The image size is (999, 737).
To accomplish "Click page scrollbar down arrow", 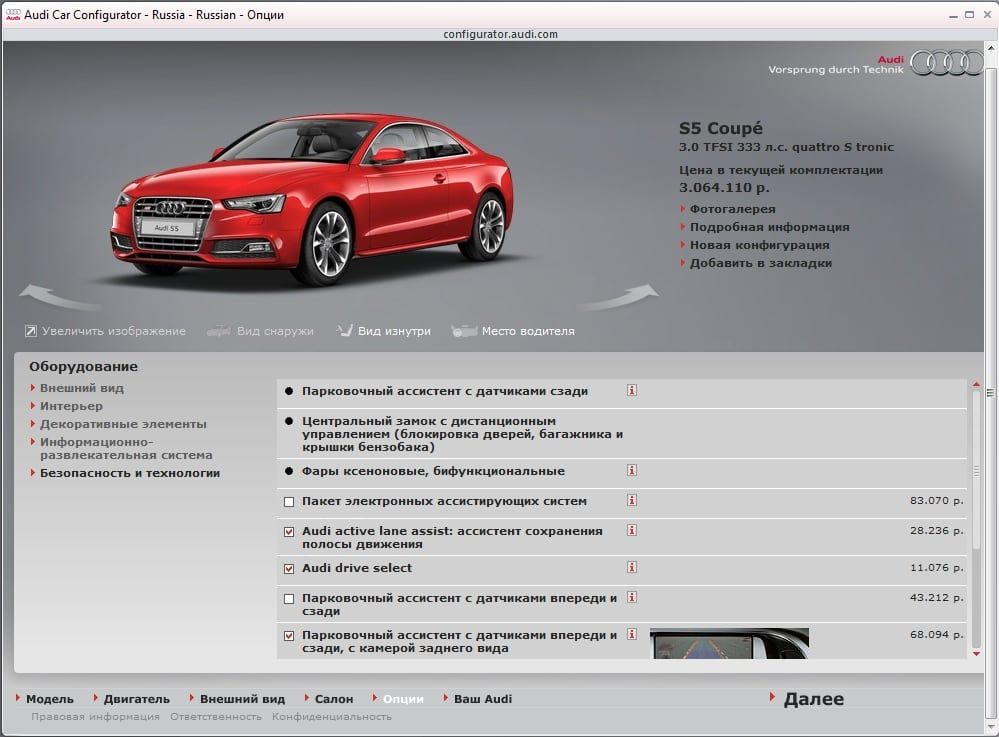I will [991, 726].
